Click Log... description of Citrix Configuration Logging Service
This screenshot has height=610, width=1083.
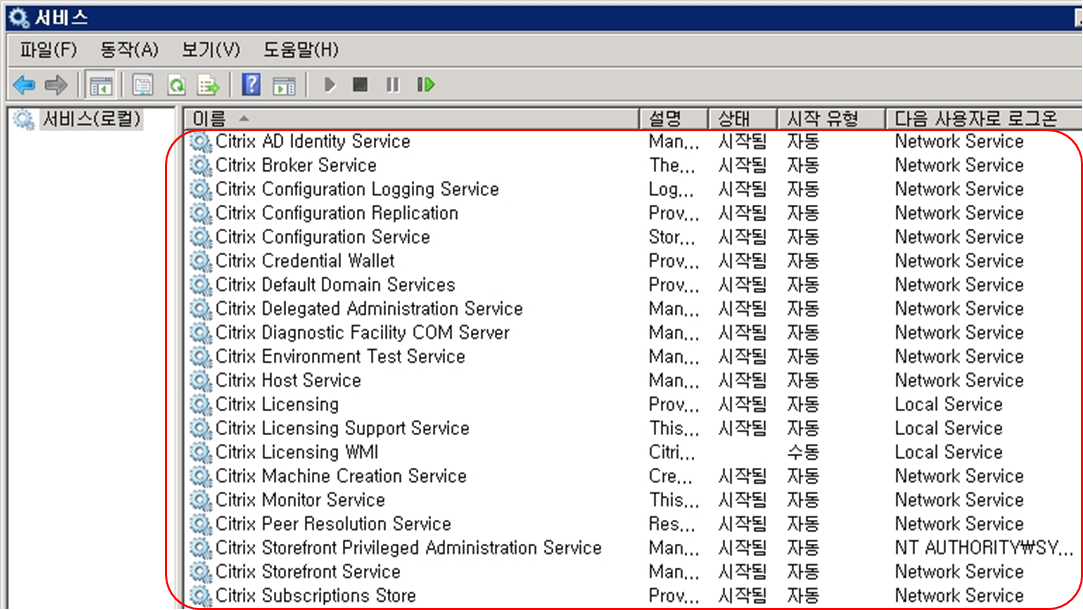[671, 189]
